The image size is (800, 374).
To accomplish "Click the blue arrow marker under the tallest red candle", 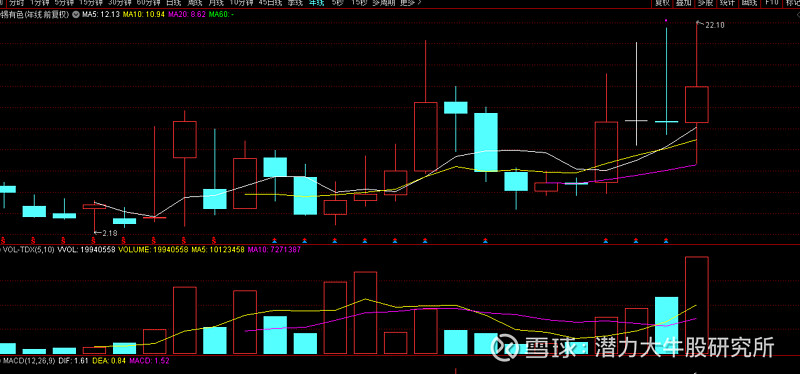I will [425, 240].
